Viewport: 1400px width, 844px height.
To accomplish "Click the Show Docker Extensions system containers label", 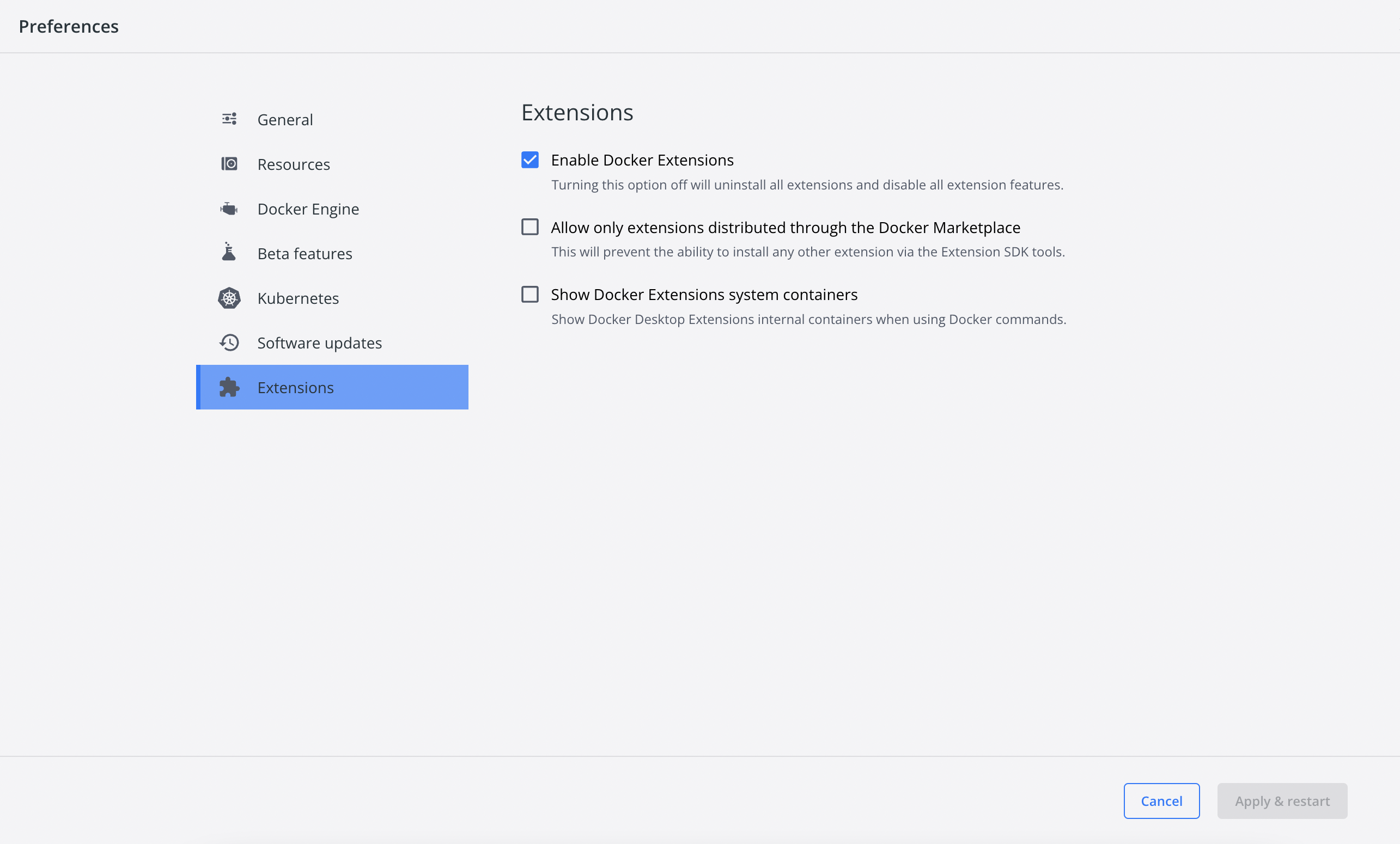I will pos(704,294).
